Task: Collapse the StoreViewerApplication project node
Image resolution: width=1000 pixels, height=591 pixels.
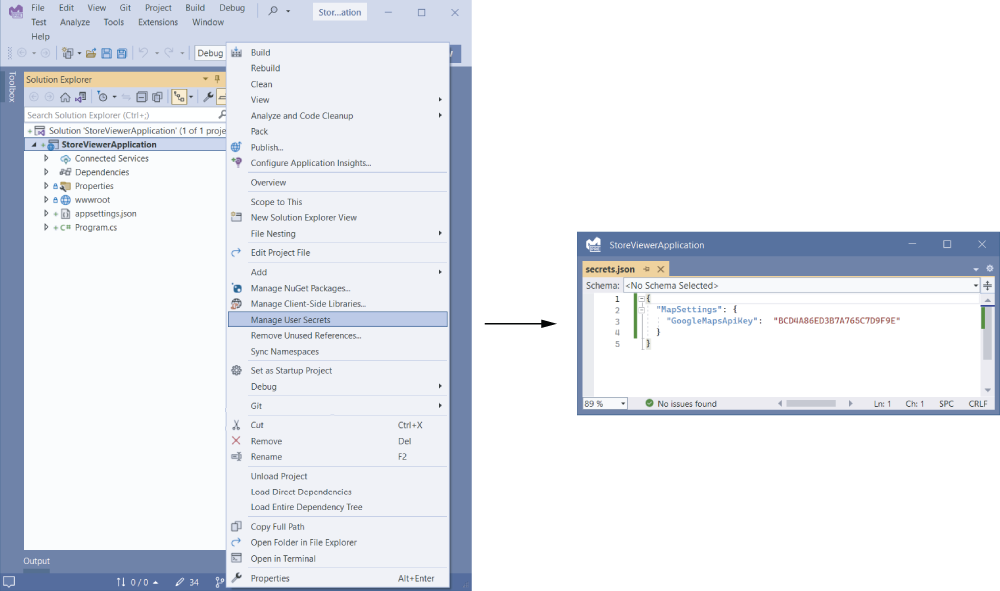Action: click(x=34, y=145)
